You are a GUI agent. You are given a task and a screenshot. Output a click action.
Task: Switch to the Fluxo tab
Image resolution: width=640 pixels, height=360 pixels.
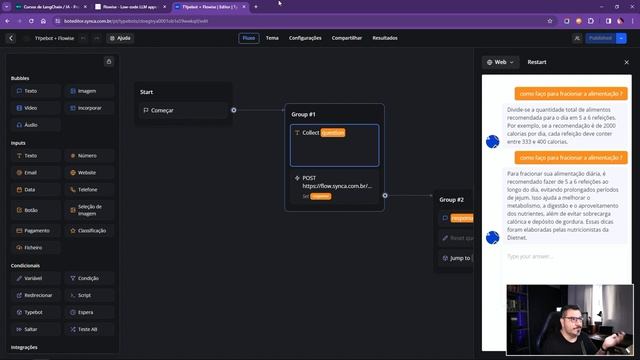pyautogui.click(x=249, y=38)
